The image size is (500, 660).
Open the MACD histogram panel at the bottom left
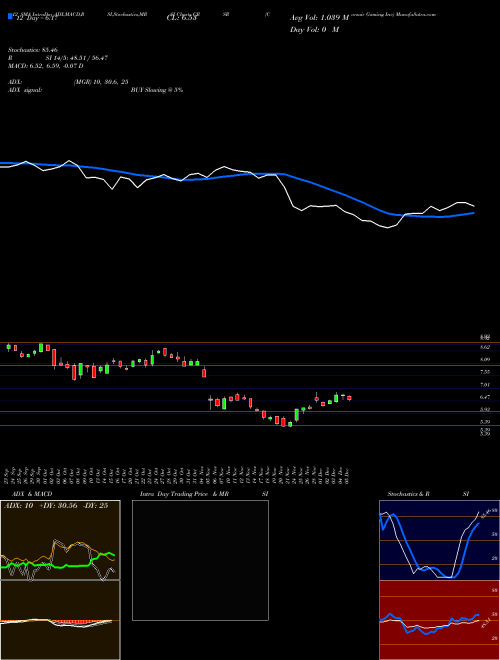tap(60, 620)
